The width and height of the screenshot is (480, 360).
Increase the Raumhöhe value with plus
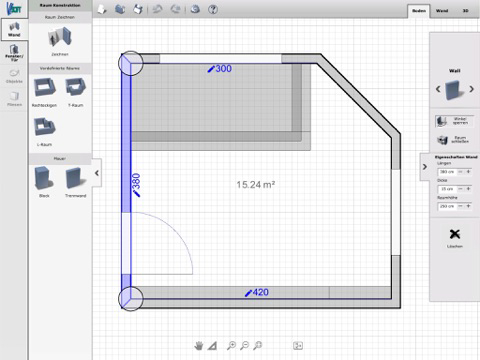[x=468, y=206]
